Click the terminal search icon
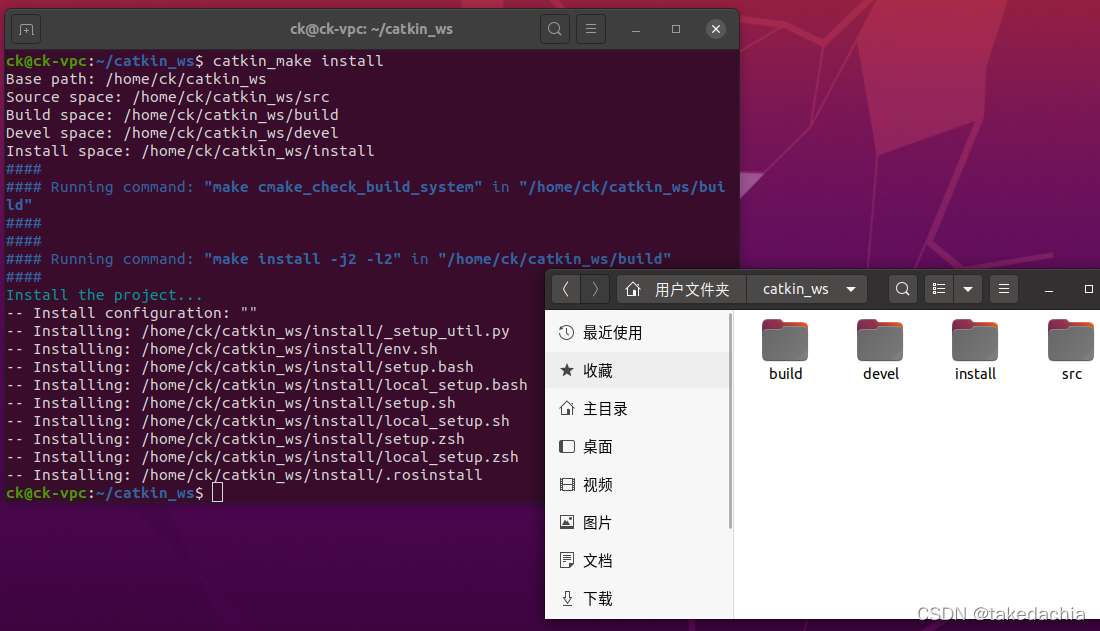Image resolution: width=1100 pixels, height=631 pixels. coord(555,29)
